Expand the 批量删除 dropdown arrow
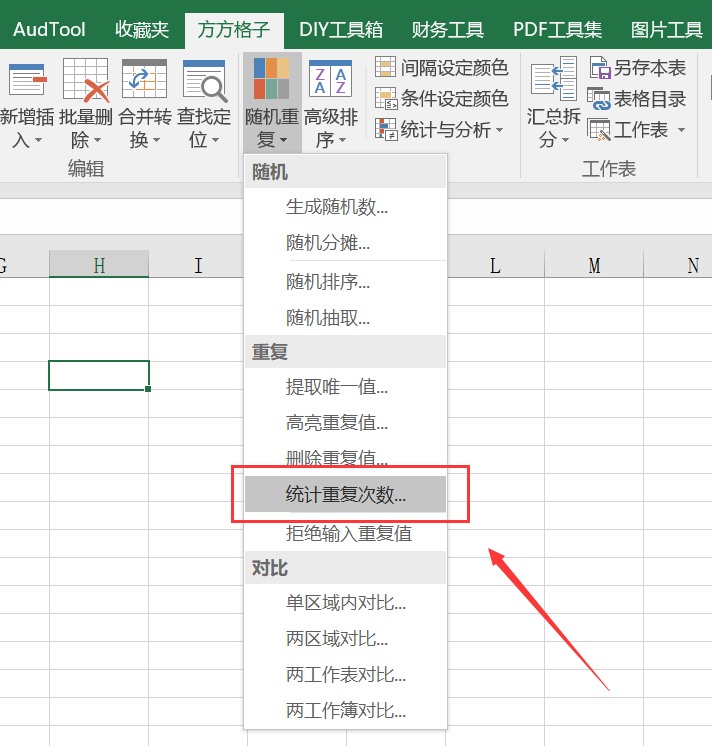Viewport: 712px width, 746px height. 98,140
